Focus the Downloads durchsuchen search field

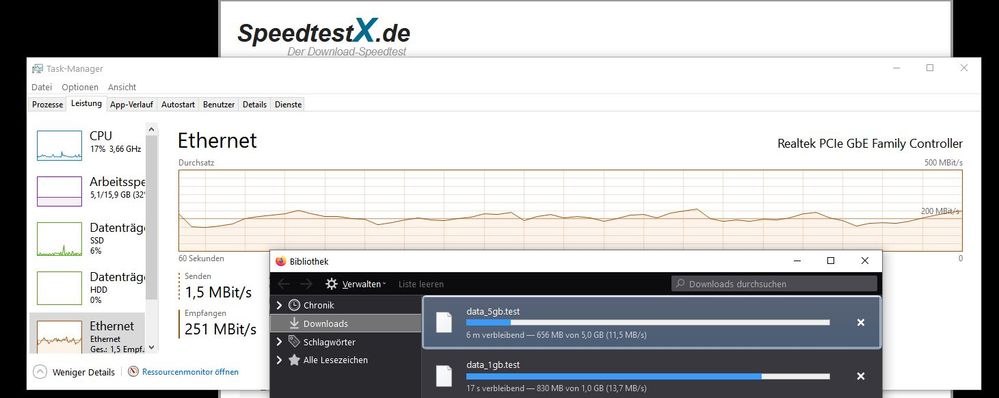[774, 284]
